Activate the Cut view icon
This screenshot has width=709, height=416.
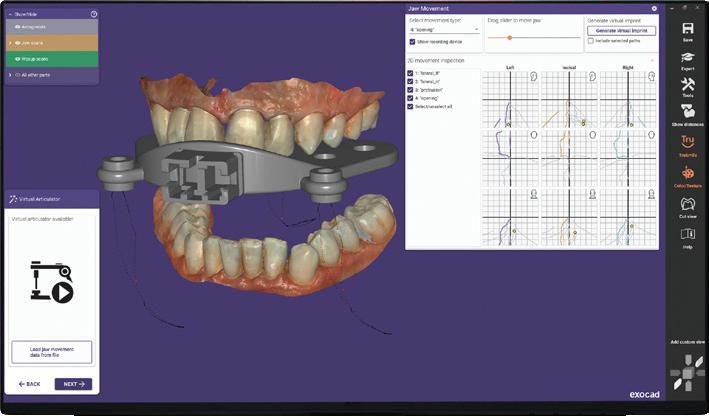[x=687, y=204]
